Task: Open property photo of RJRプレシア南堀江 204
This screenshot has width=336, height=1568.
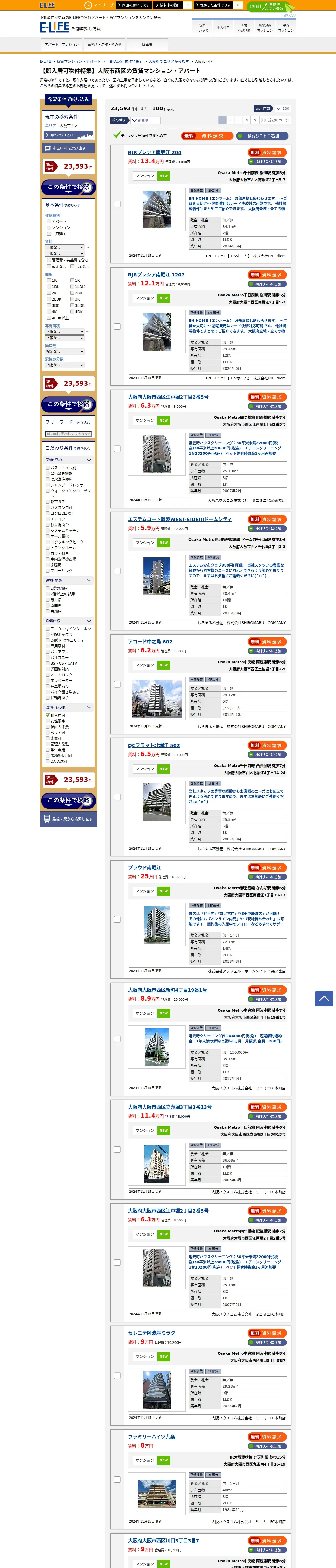Action: (157, 209)
